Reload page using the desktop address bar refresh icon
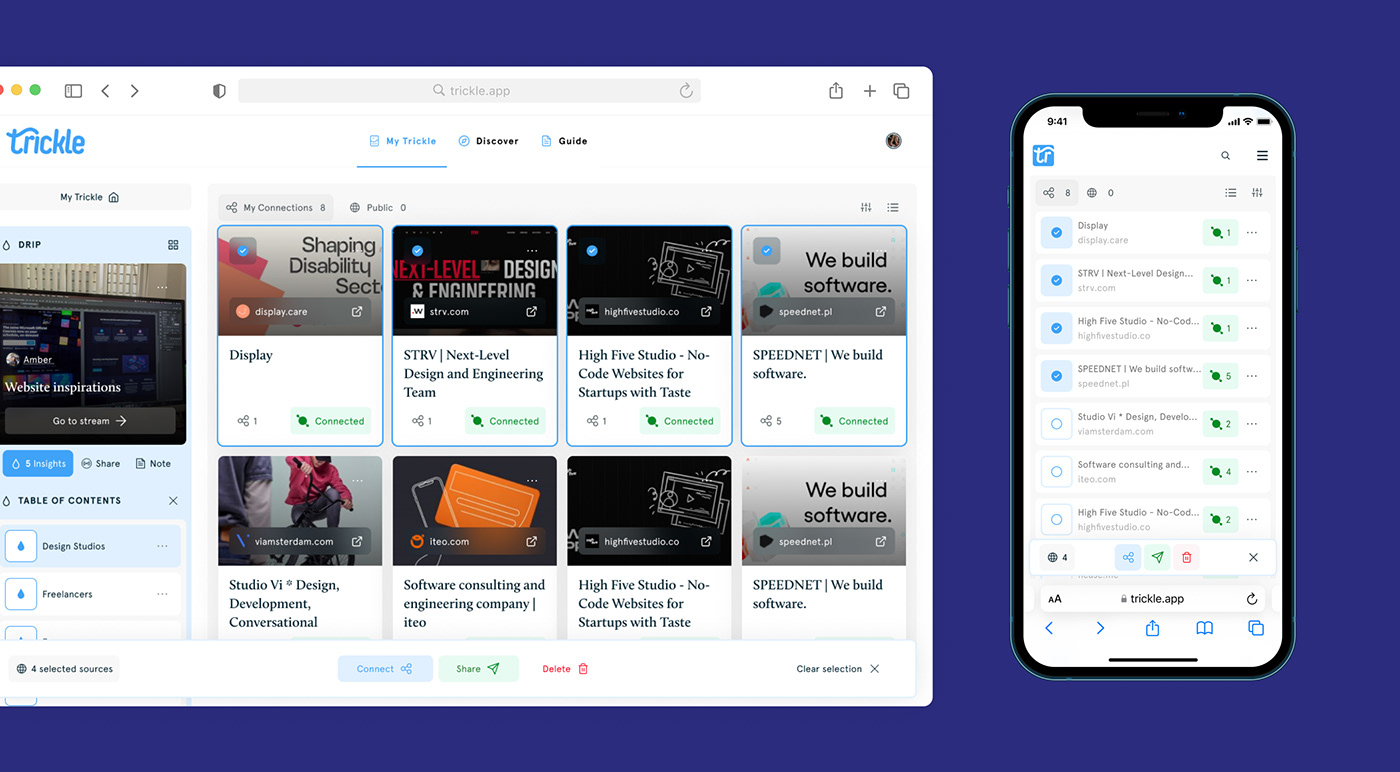This screenshot has height=772, width=1400. pyautogui.click(x=686, y=91)
